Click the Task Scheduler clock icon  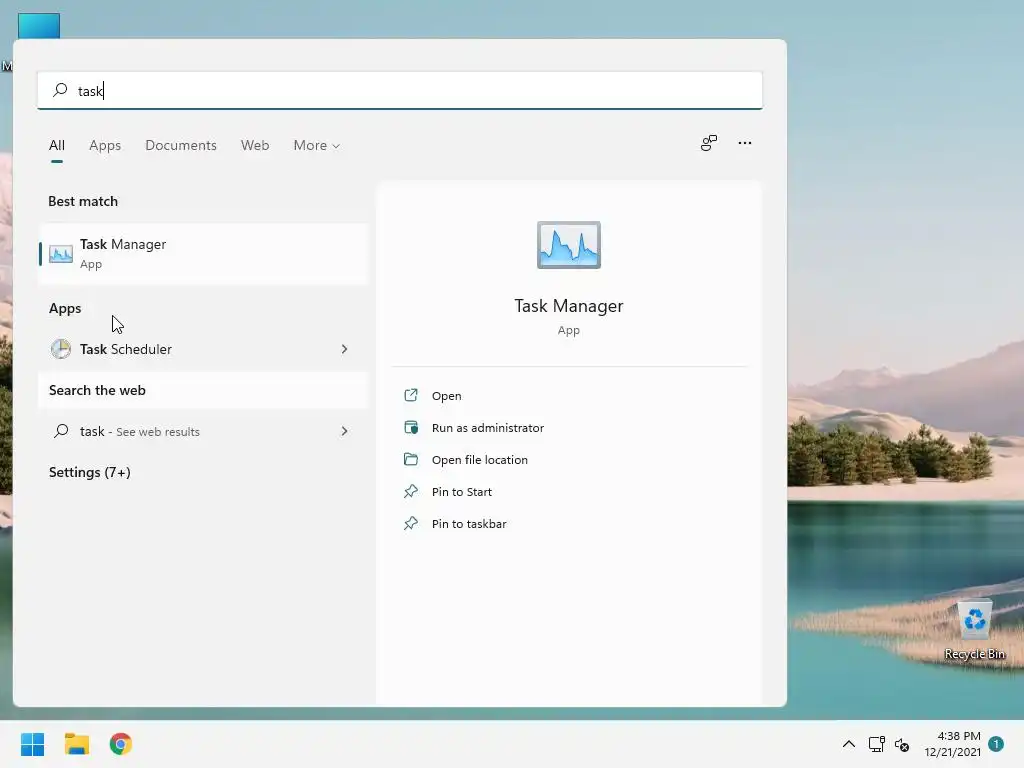[x=61, y=349]
